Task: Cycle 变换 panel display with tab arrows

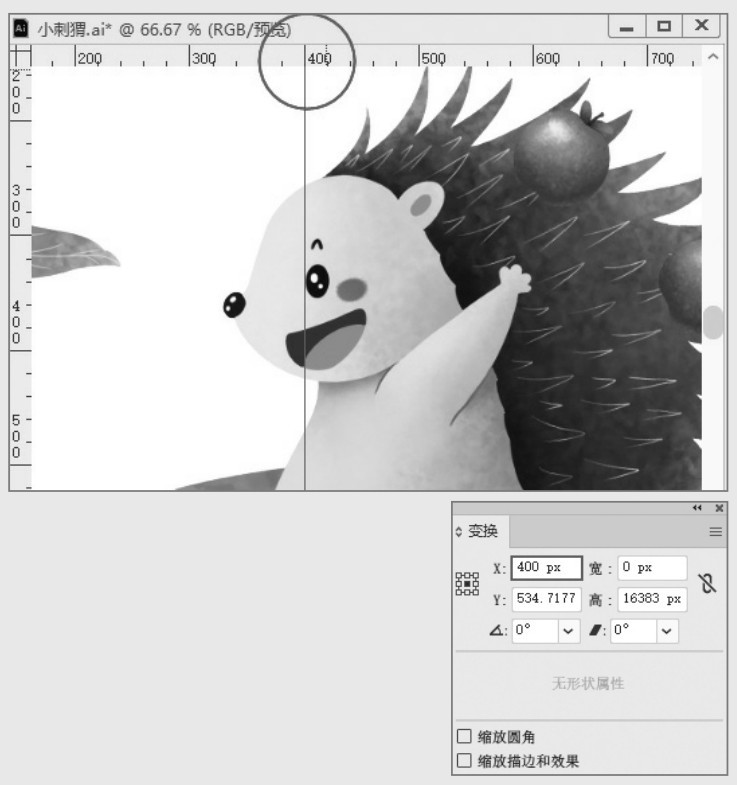Action: point(460,532)
